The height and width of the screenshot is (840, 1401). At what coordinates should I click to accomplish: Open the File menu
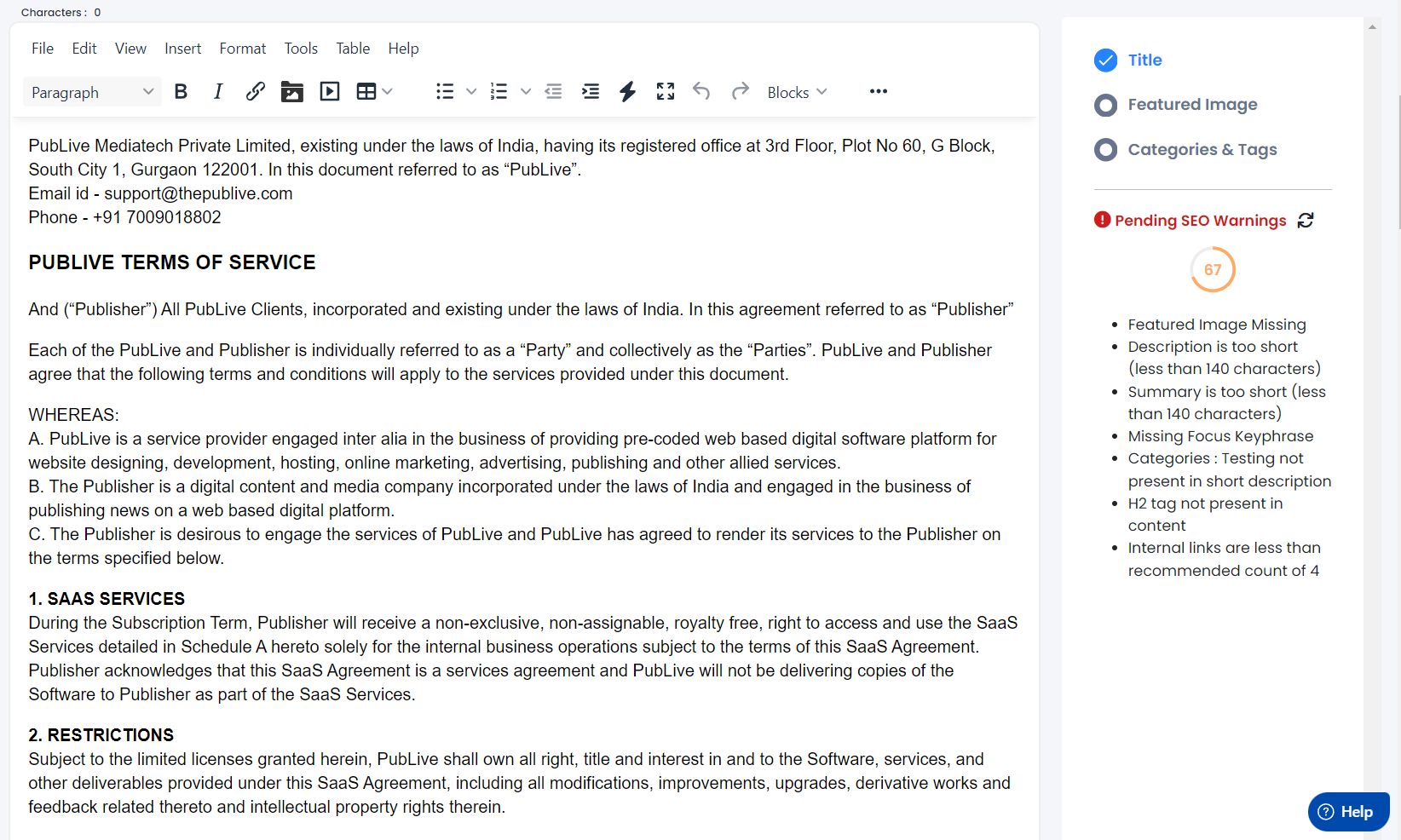click(43, 49)
